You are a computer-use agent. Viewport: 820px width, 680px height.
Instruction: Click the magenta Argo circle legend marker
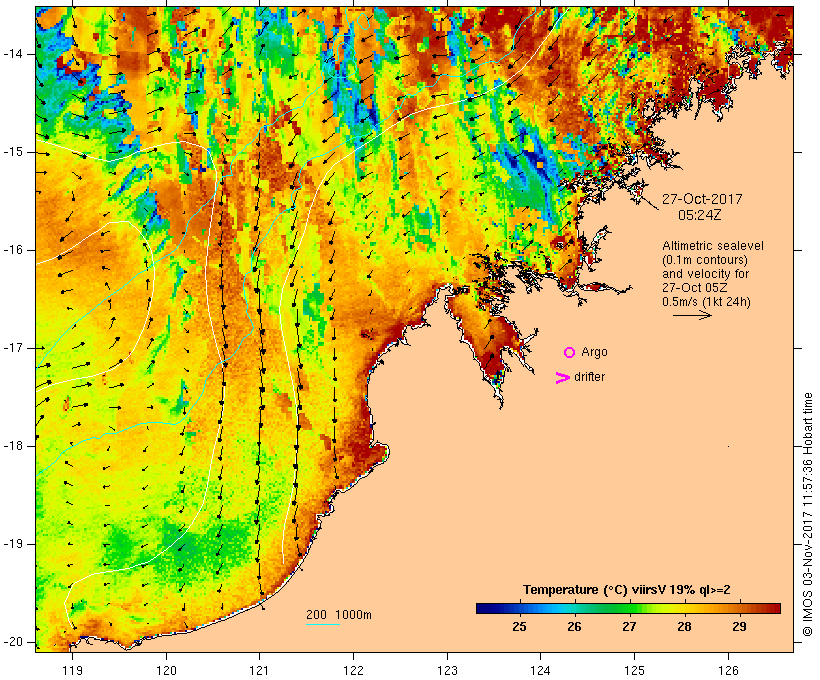point(570,353)
